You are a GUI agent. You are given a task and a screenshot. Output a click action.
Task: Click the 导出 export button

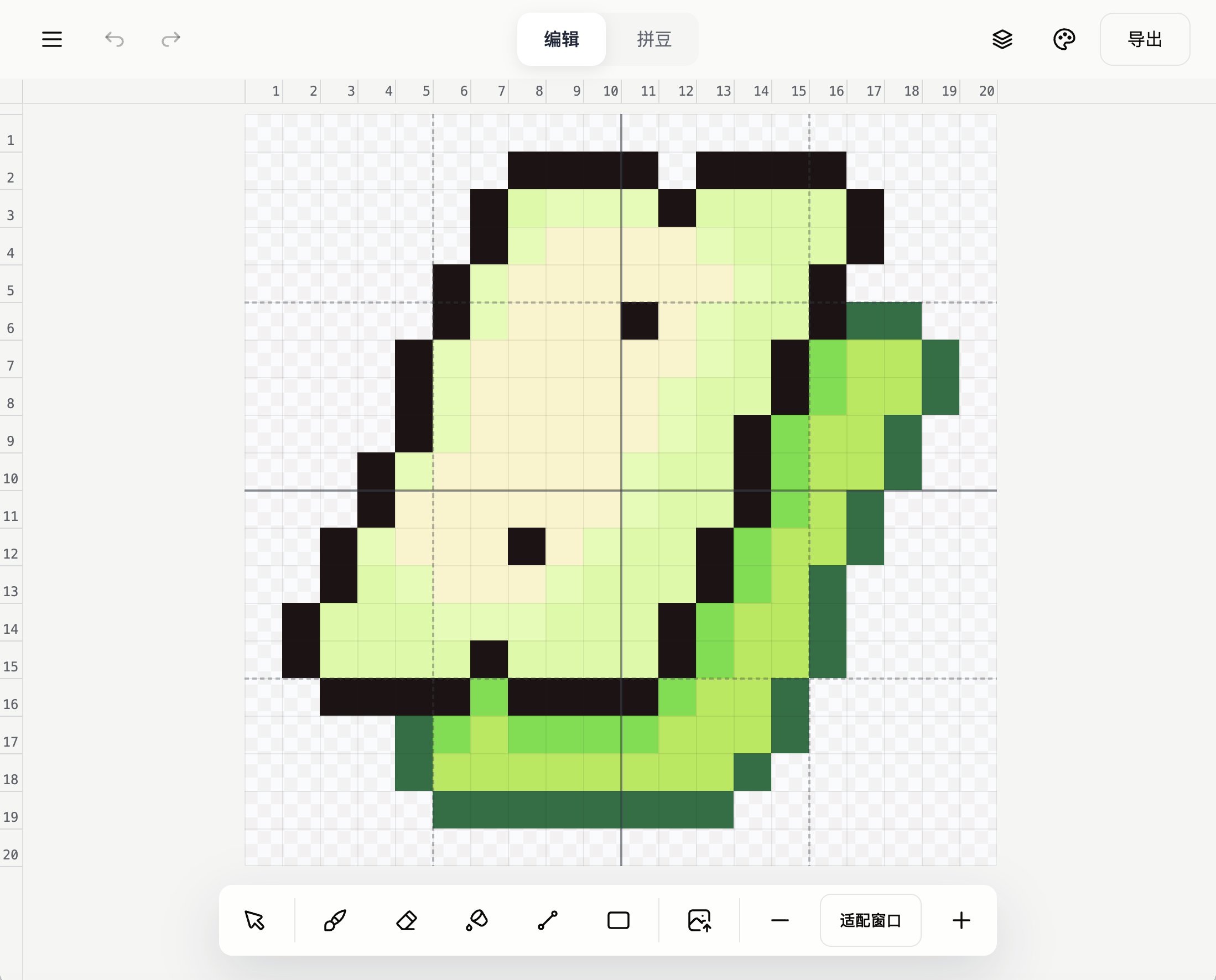point(1145,39)
